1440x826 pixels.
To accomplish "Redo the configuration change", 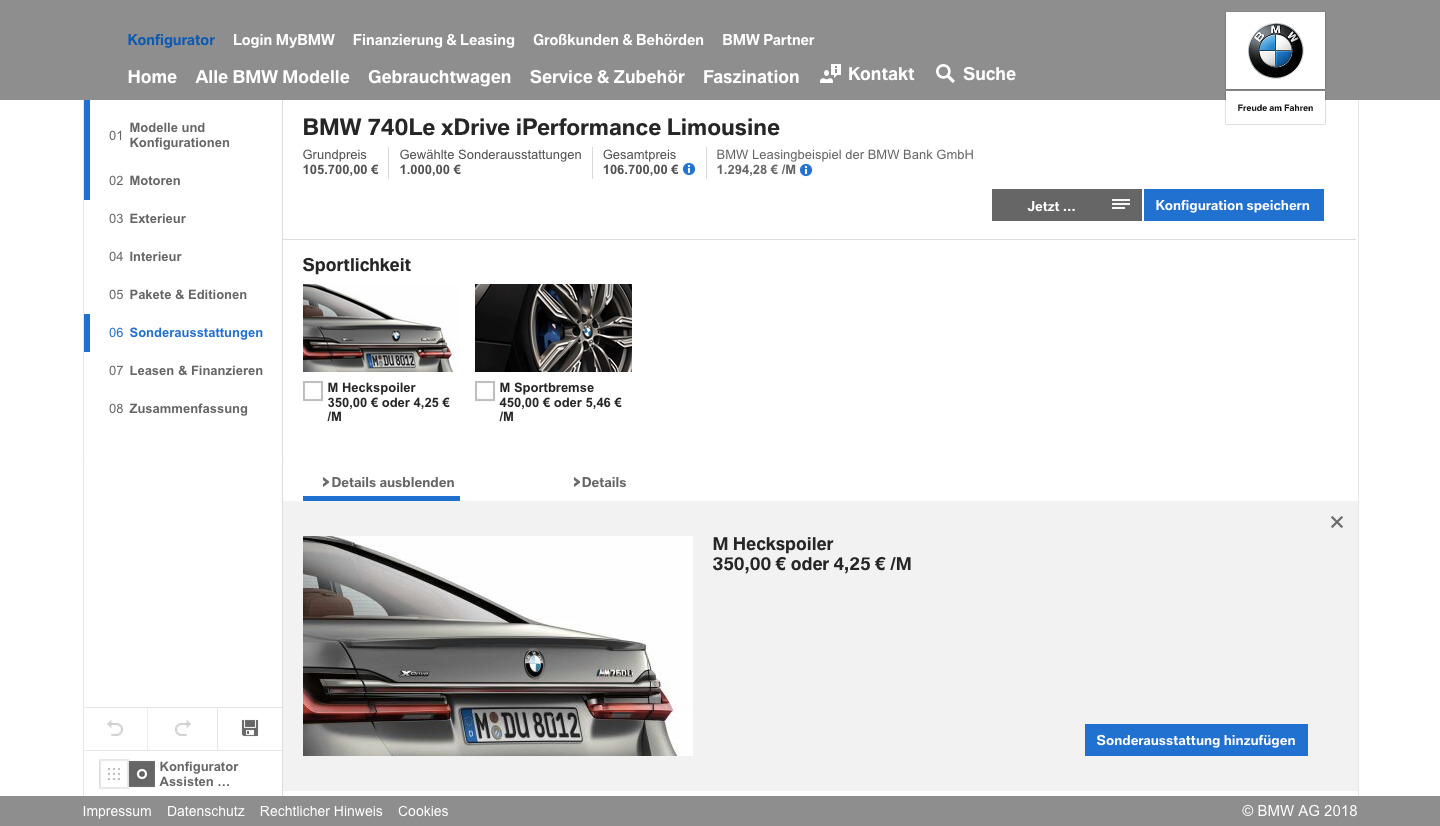I will click(x=182, y=728).
